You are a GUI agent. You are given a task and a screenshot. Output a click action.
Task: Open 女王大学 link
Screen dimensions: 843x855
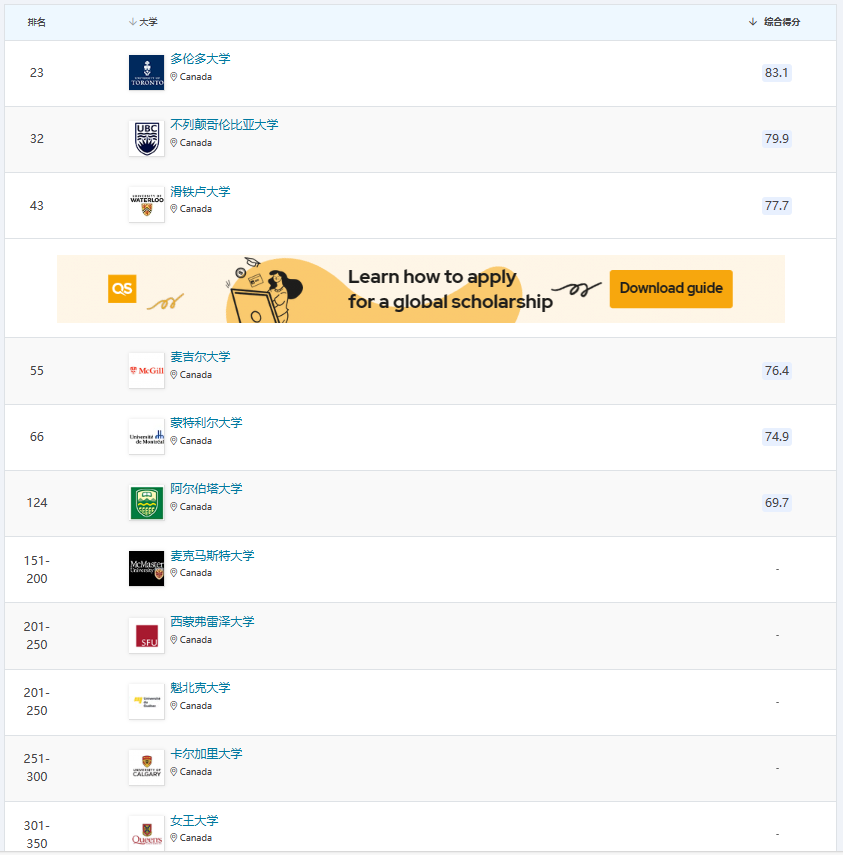[194, 820]
